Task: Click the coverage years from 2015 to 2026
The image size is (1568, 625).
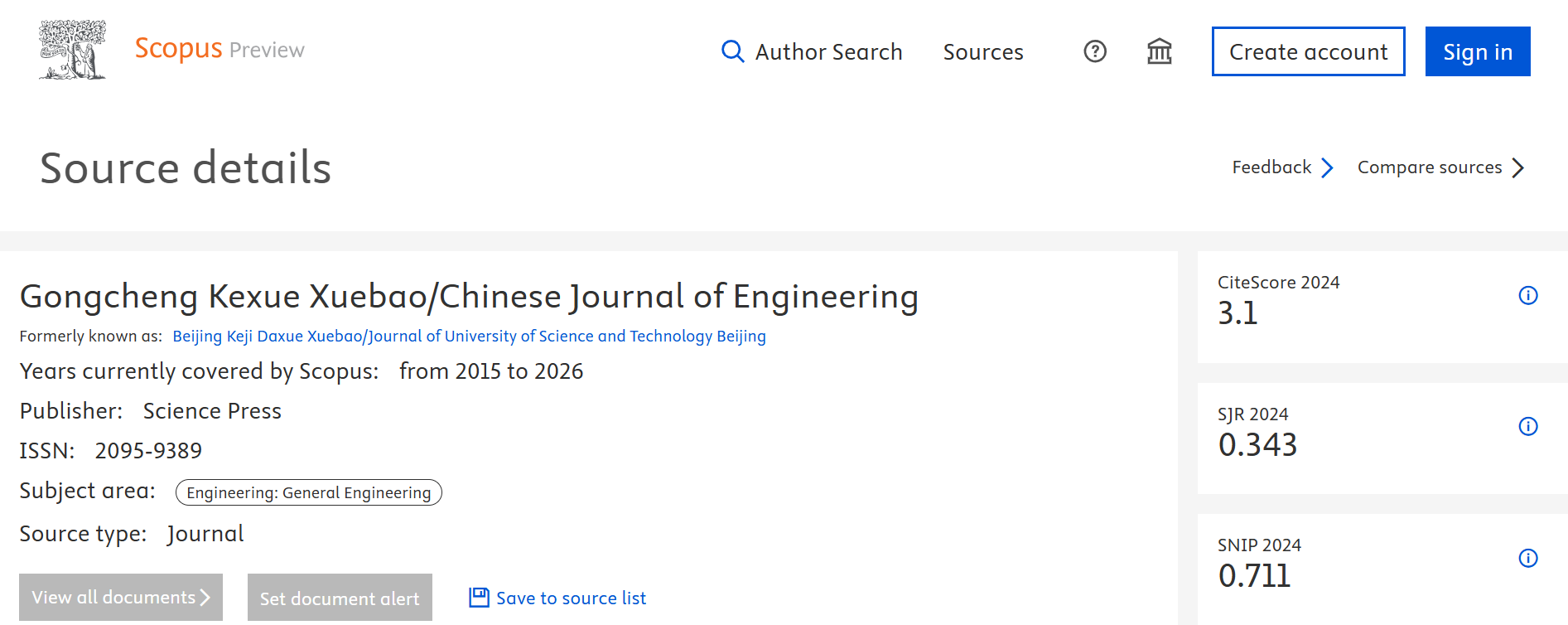Action: tap(491, 371)
